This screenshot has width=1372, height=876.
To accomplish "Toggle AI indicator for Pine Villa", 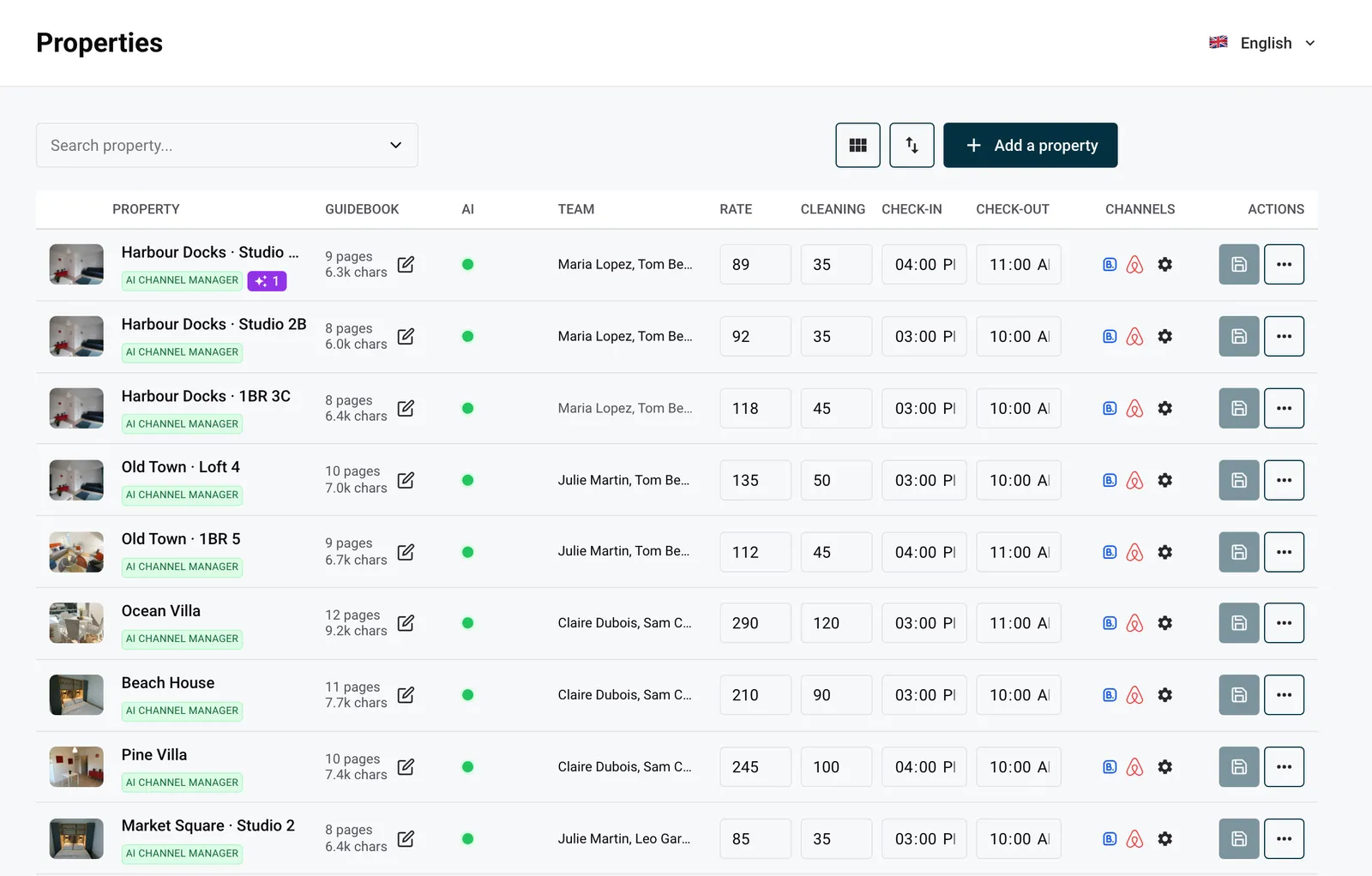I will pos(467,767).
